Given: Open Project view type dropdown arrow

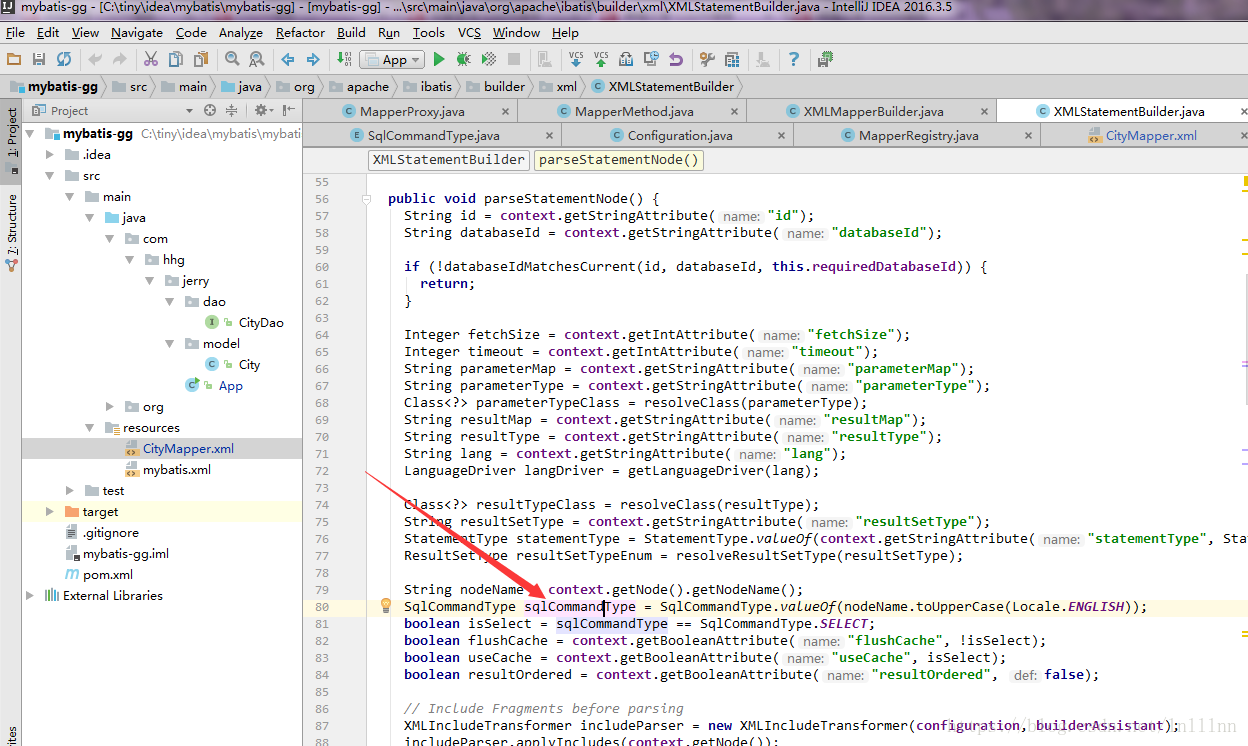Looking at the screenshot, I should 189,111.
